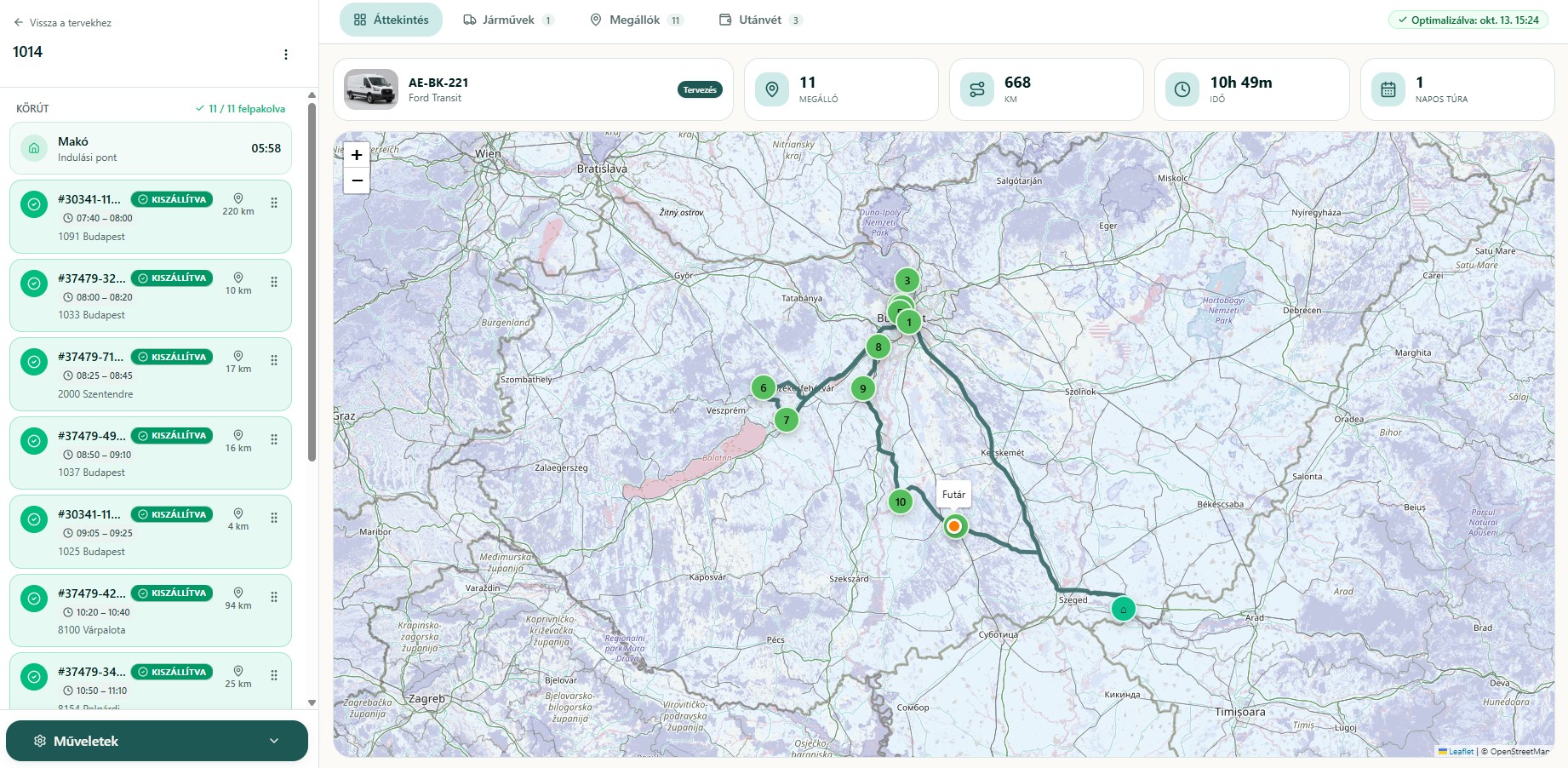Click the orange Futár courier marker
This screenshot has width=1568, height=768.
pos(954,526)
